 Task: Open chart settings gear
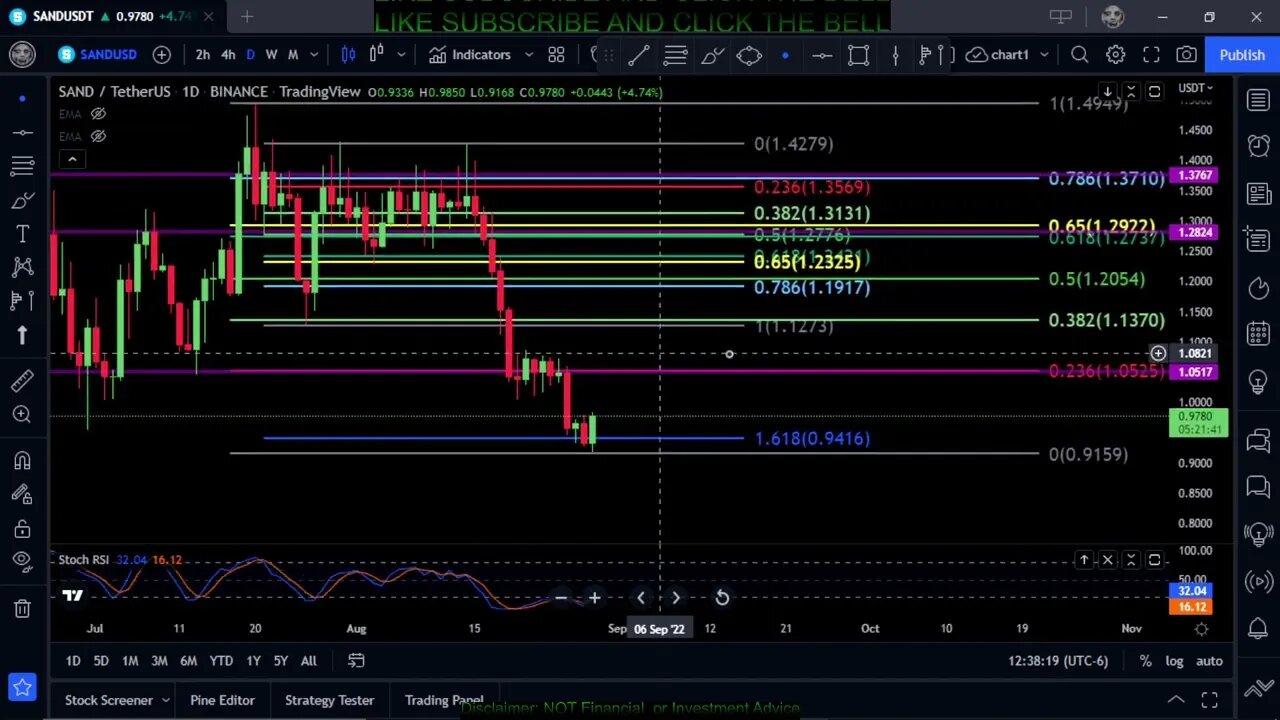[1115, 55]
